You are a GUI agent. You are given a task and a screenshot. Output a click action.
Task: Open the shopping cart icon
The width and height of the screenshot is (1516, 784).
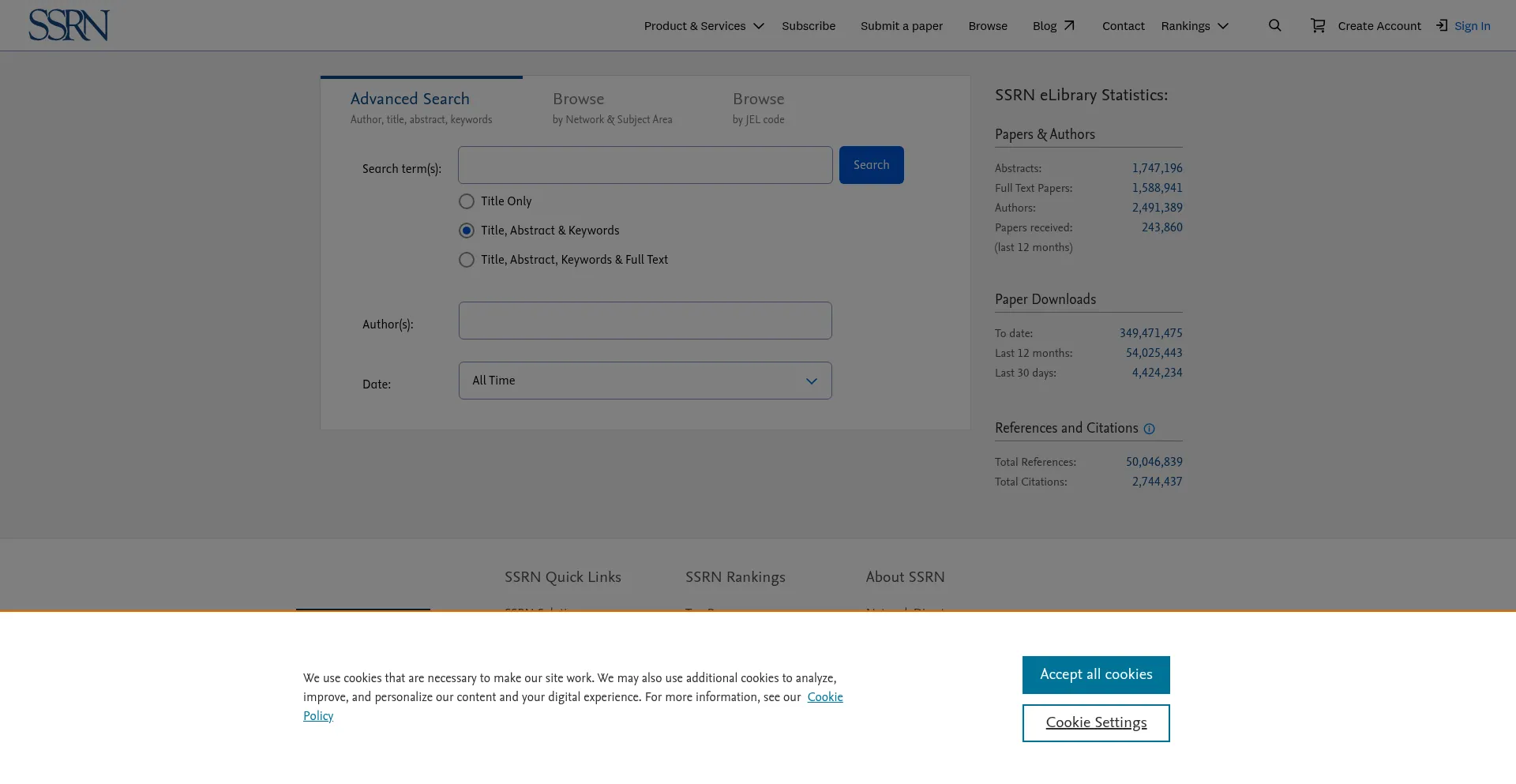click(x=1318, y=25)
